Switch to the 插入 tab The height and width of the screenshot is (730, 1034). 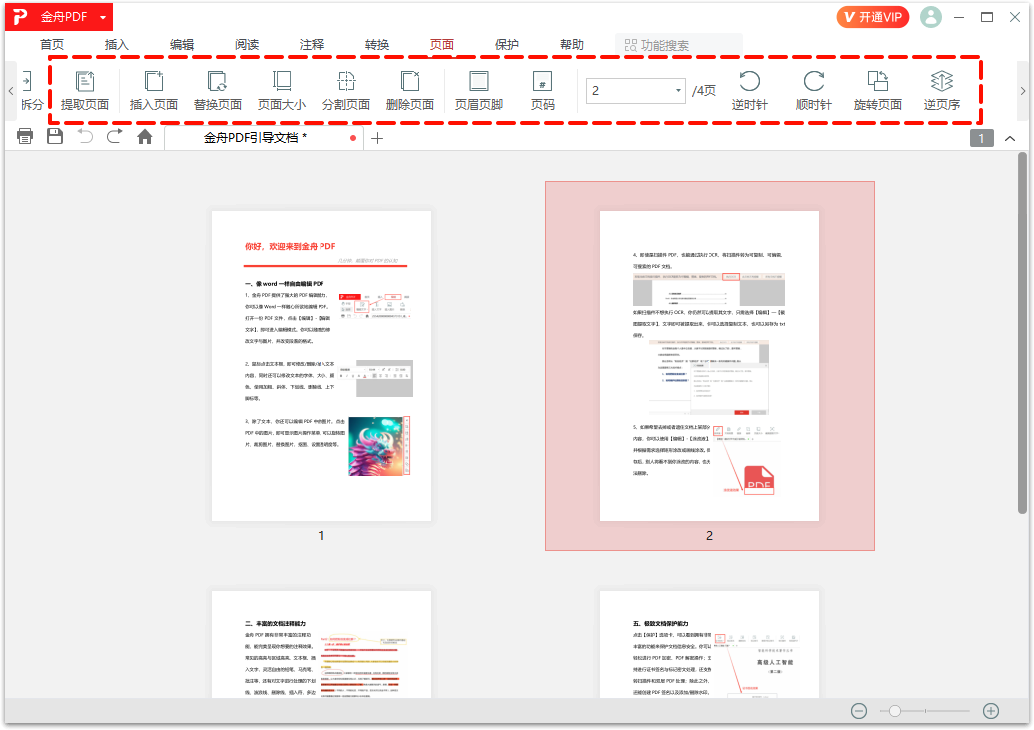click(x=116, y=44)
